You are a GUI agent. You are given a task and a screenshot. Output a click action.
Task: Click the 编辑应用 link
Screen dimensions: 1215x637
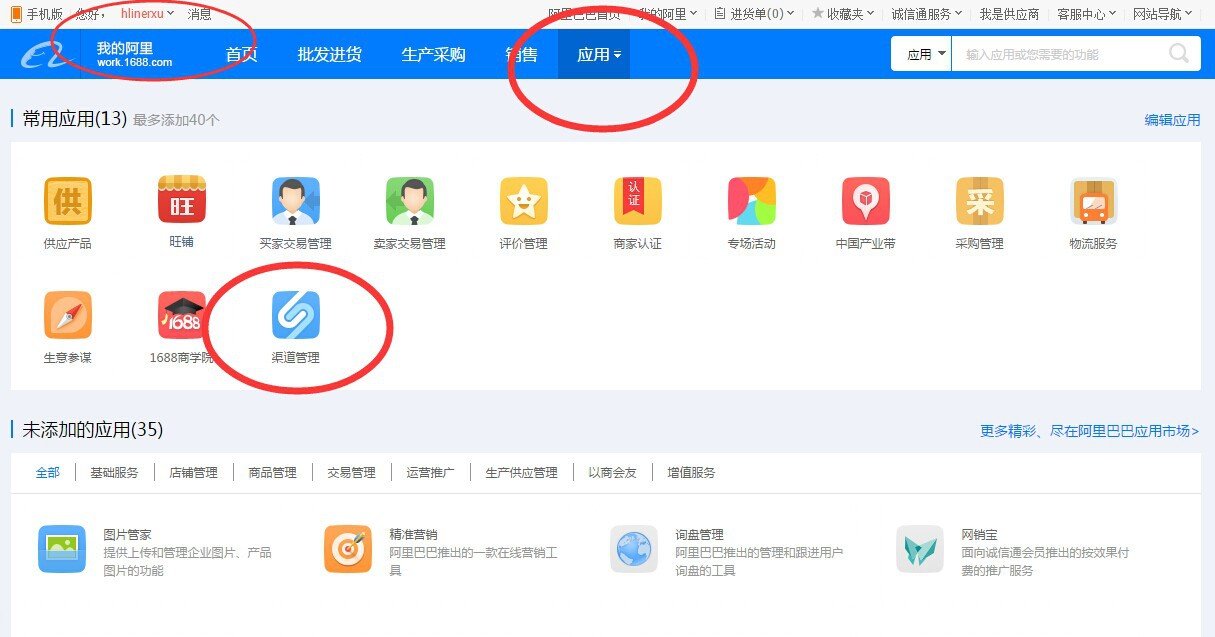click(x=1170, y=119)
